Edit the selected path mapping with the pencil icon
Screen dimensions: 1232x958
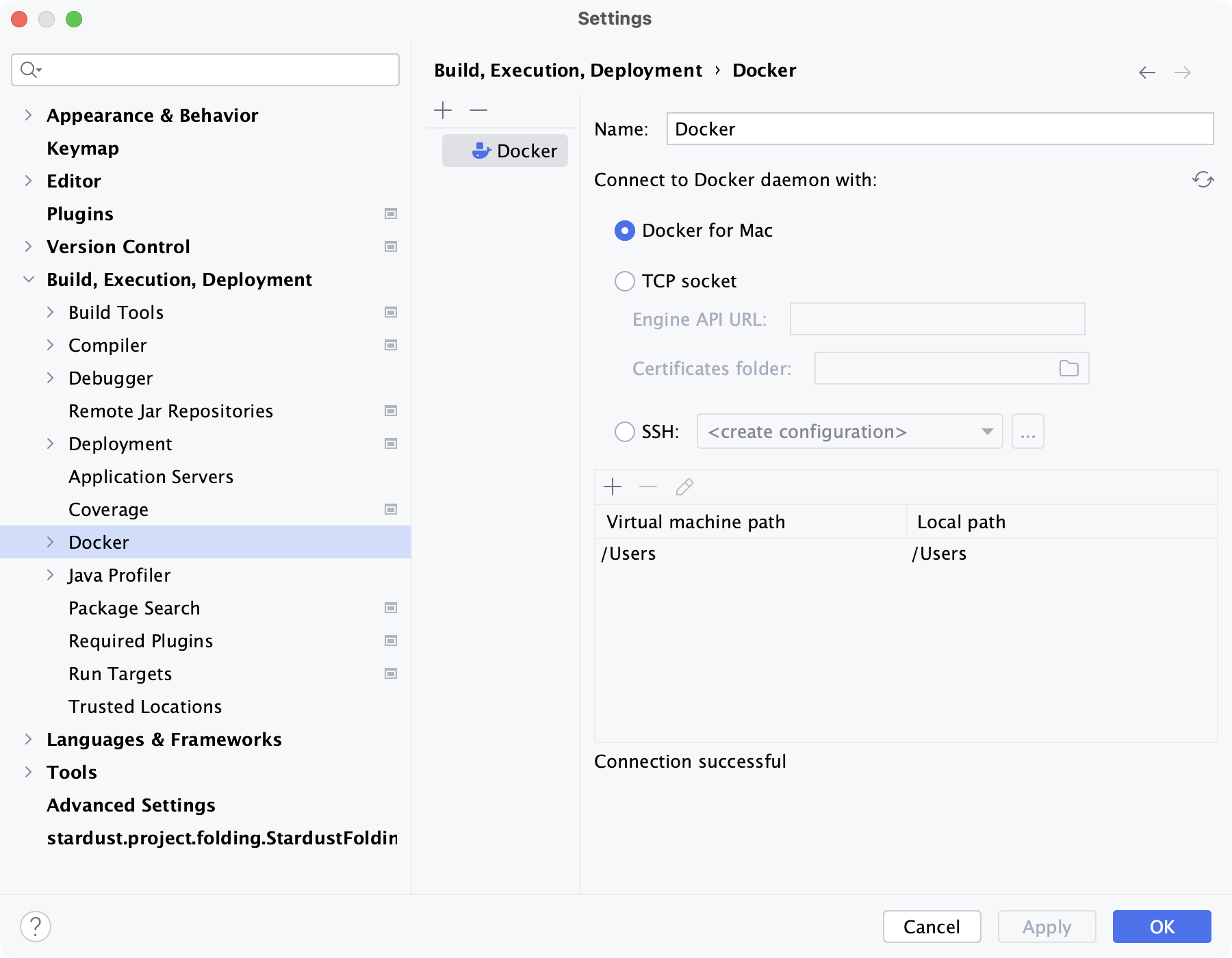coord(684,487)
